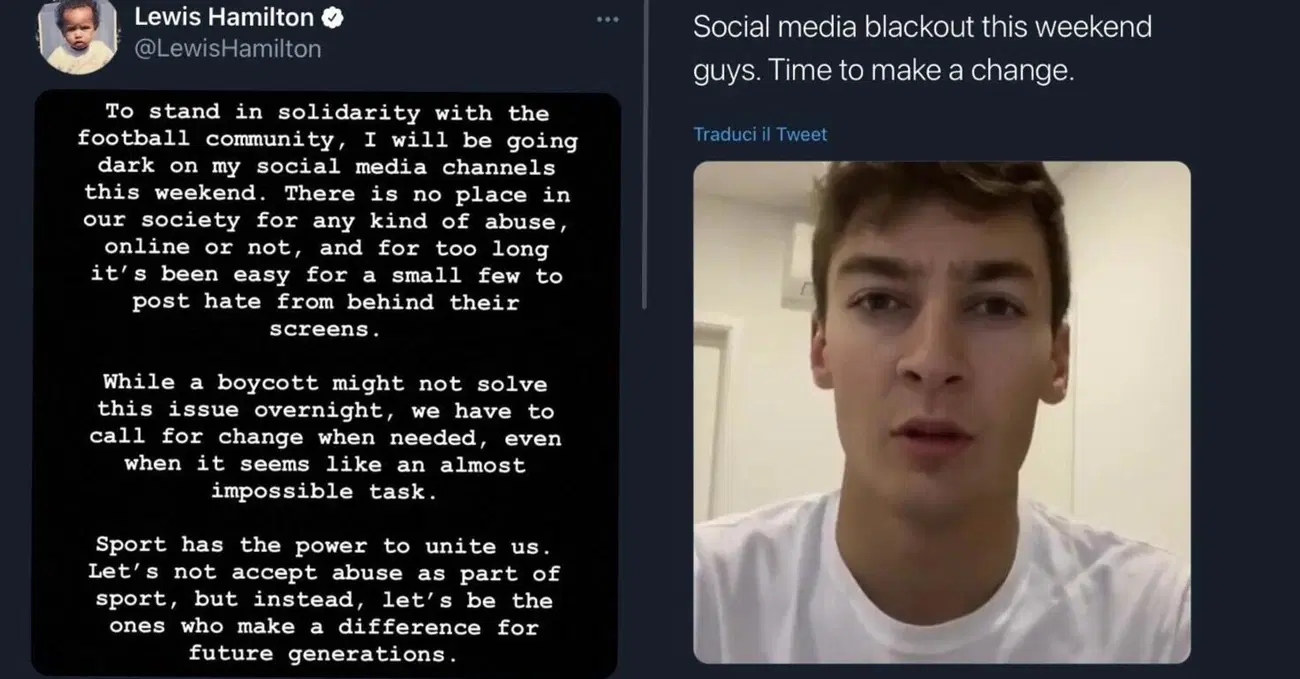
Task: Open the @LewisHamilton handle link
Action: (x=227, y=47)
